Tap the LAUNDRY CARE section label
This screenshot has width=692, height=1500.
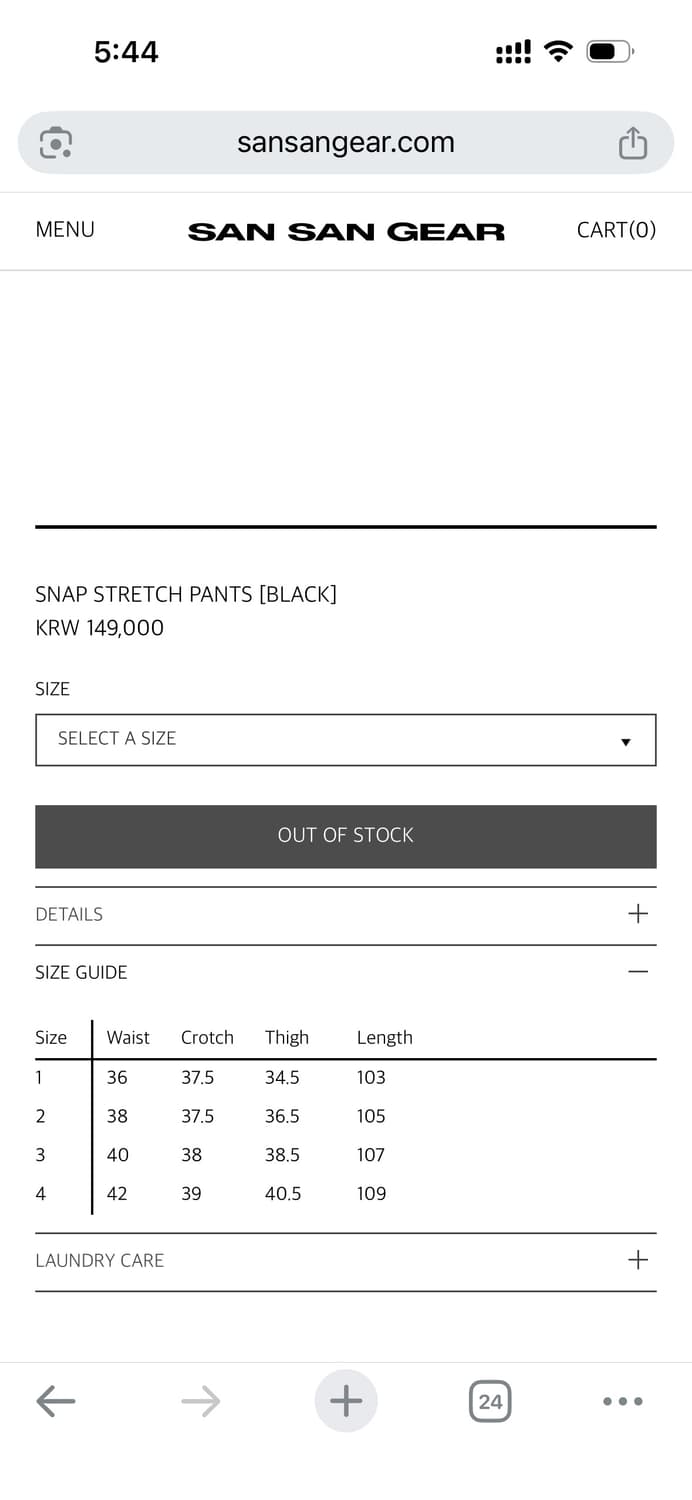click(x=99, y=1260)
